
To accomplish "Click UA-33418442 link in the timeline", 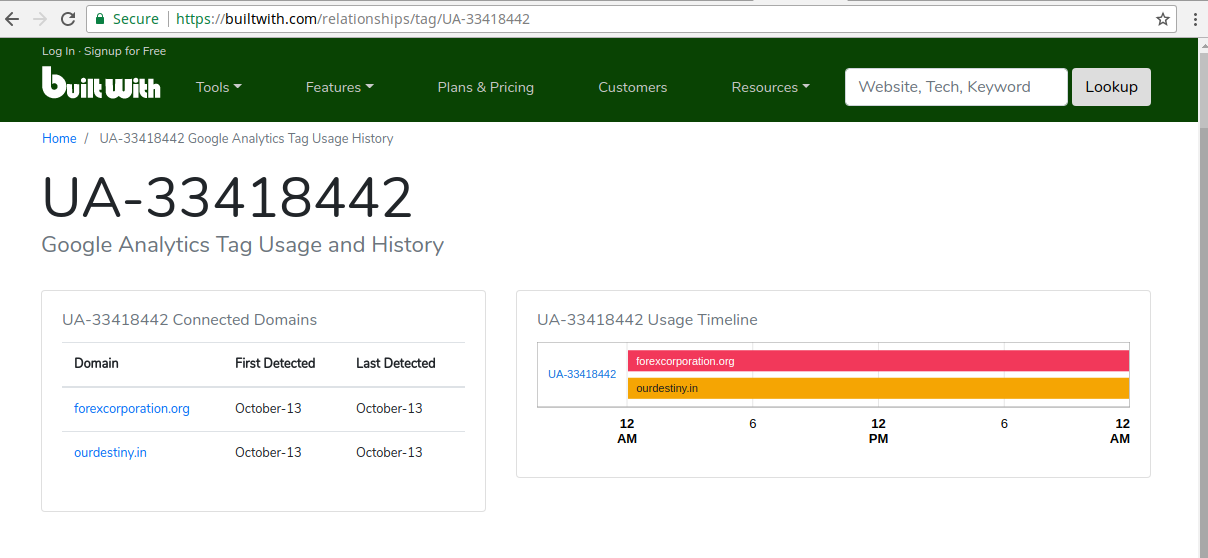I will pos(582,374).
